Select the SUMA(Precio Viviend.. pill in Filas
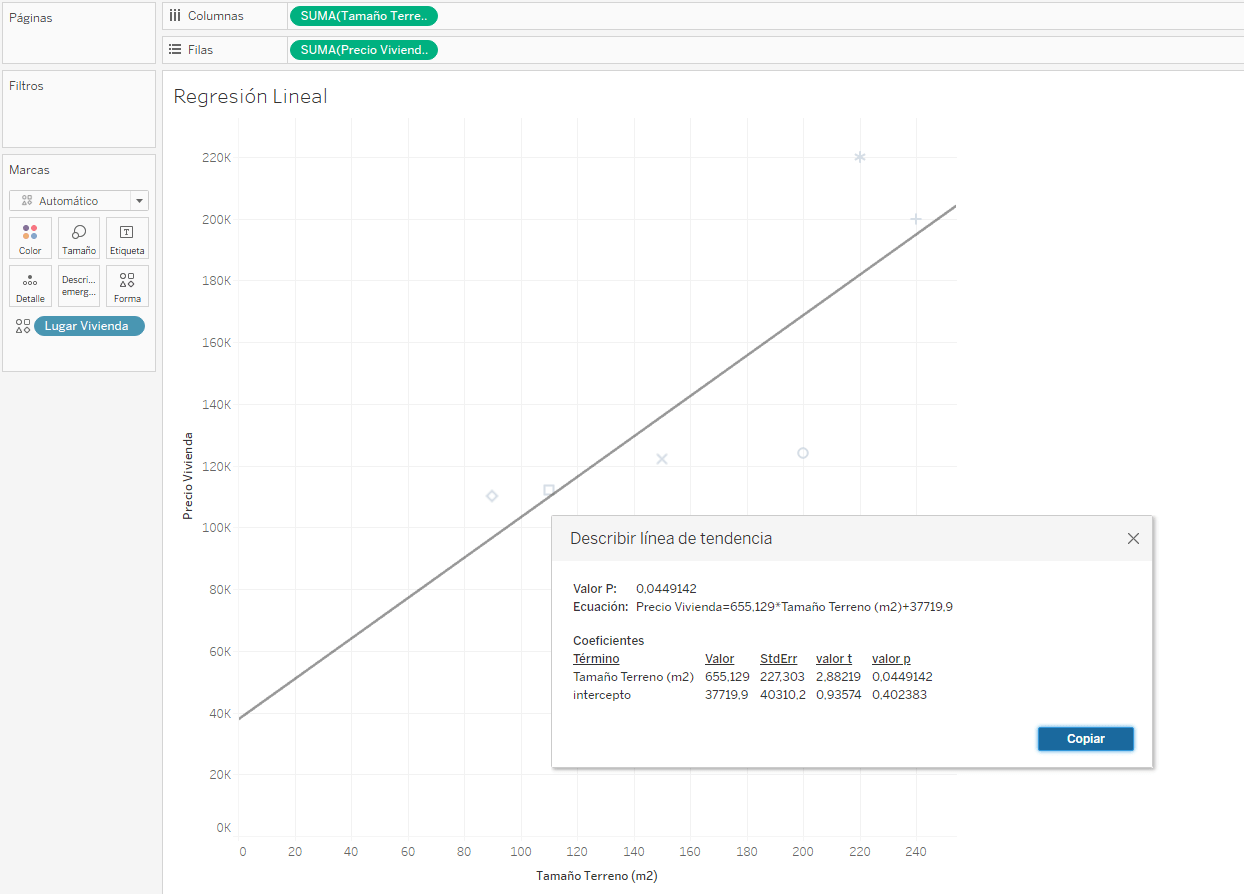The width and height of the screenshot is (1244, 894). click(x=363, y=50)
